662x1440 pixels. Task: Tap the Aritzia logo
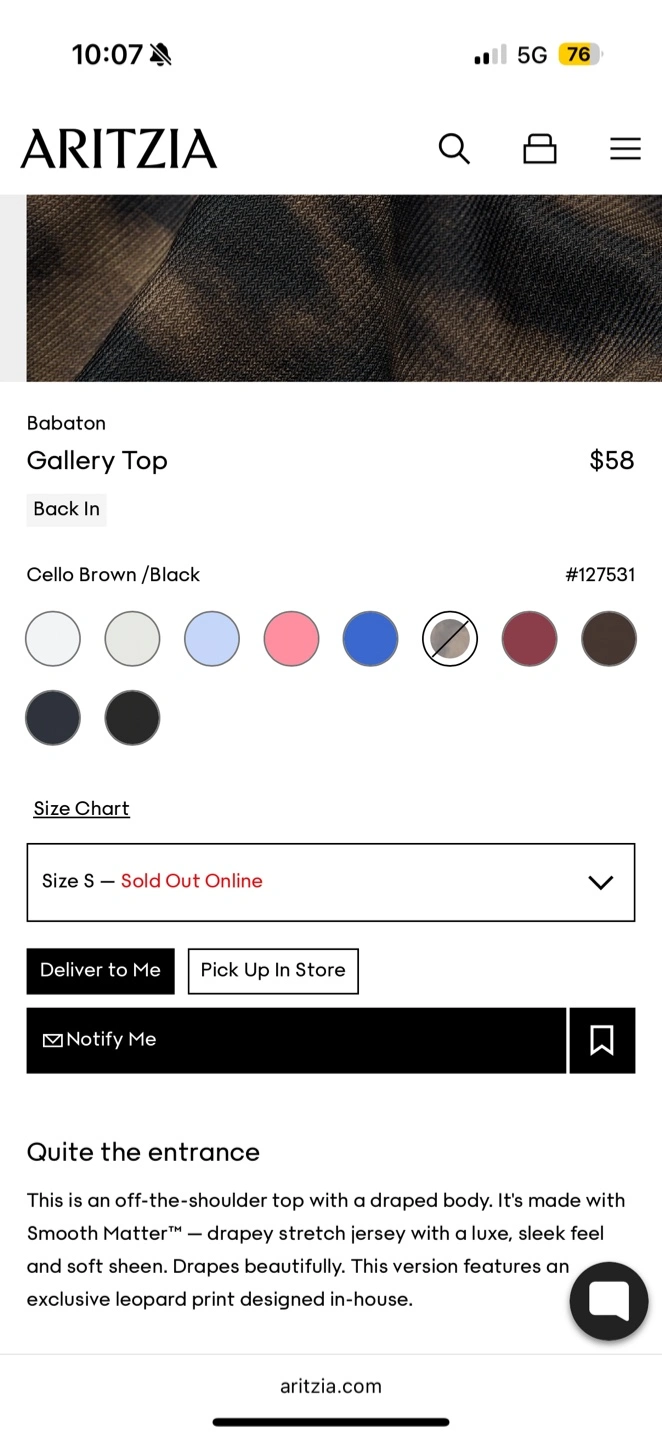click(119, 149)
